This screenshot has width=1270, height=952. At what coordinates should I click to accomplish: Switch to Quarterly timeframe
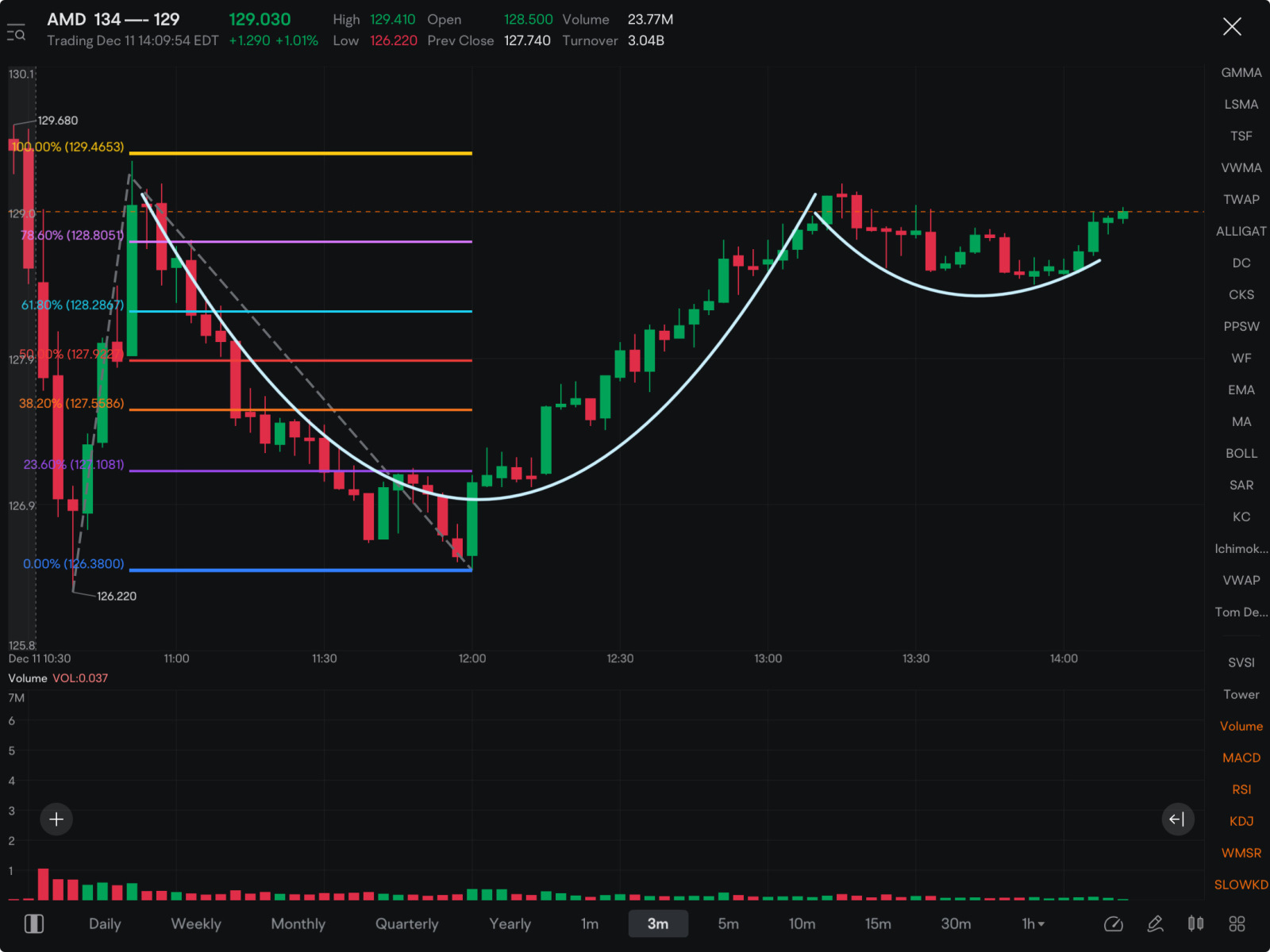[406, 923]
